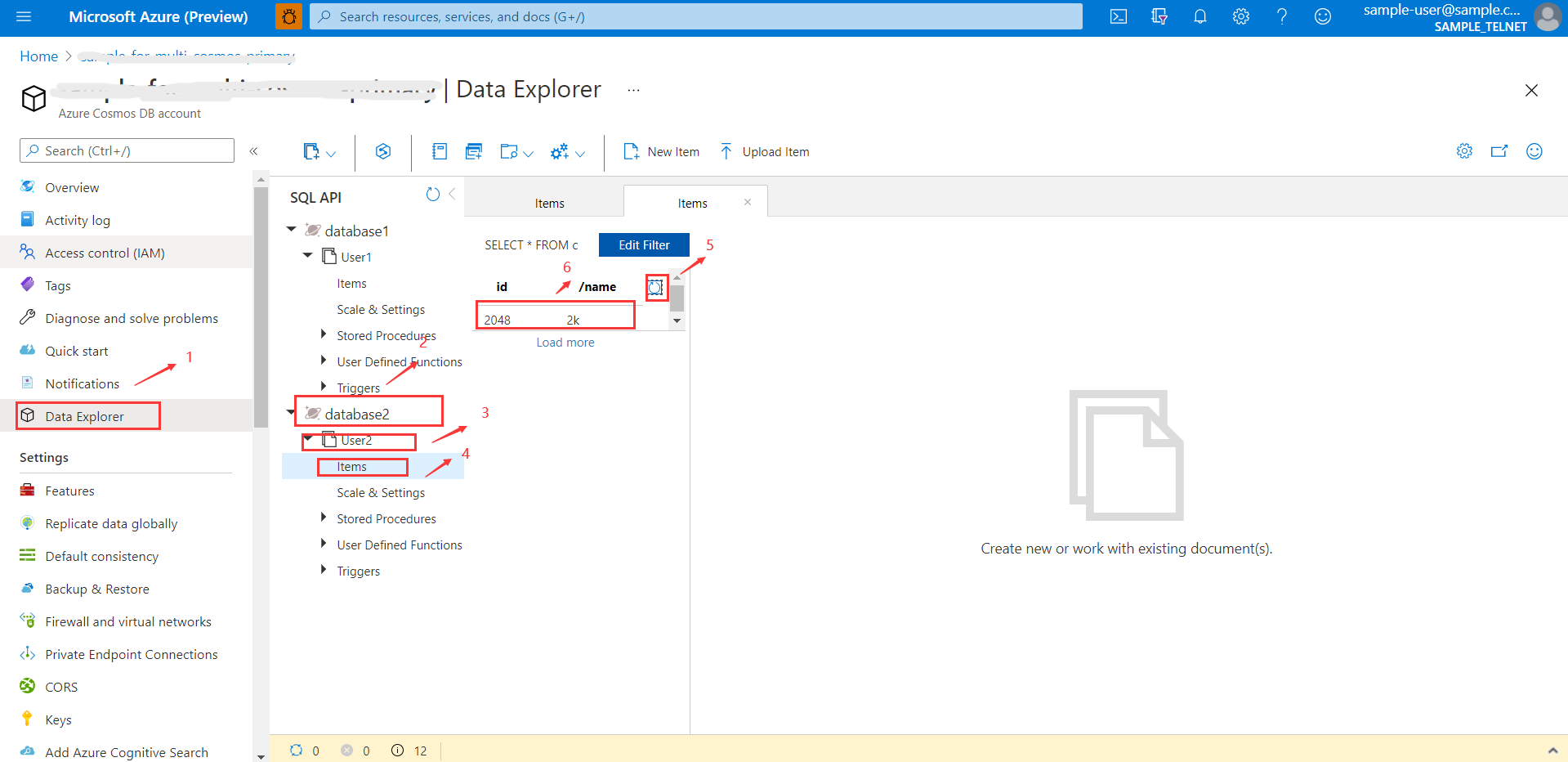Expand User Defined Functions under User2
The image size is (1568, 762).
tap(324, 544)
